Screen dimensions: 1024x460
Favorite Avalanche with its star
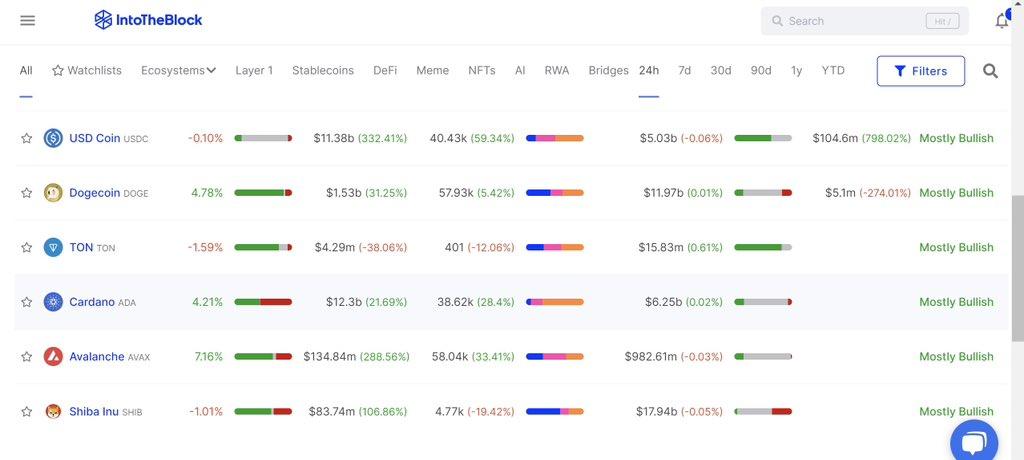[x=26, y=357]
